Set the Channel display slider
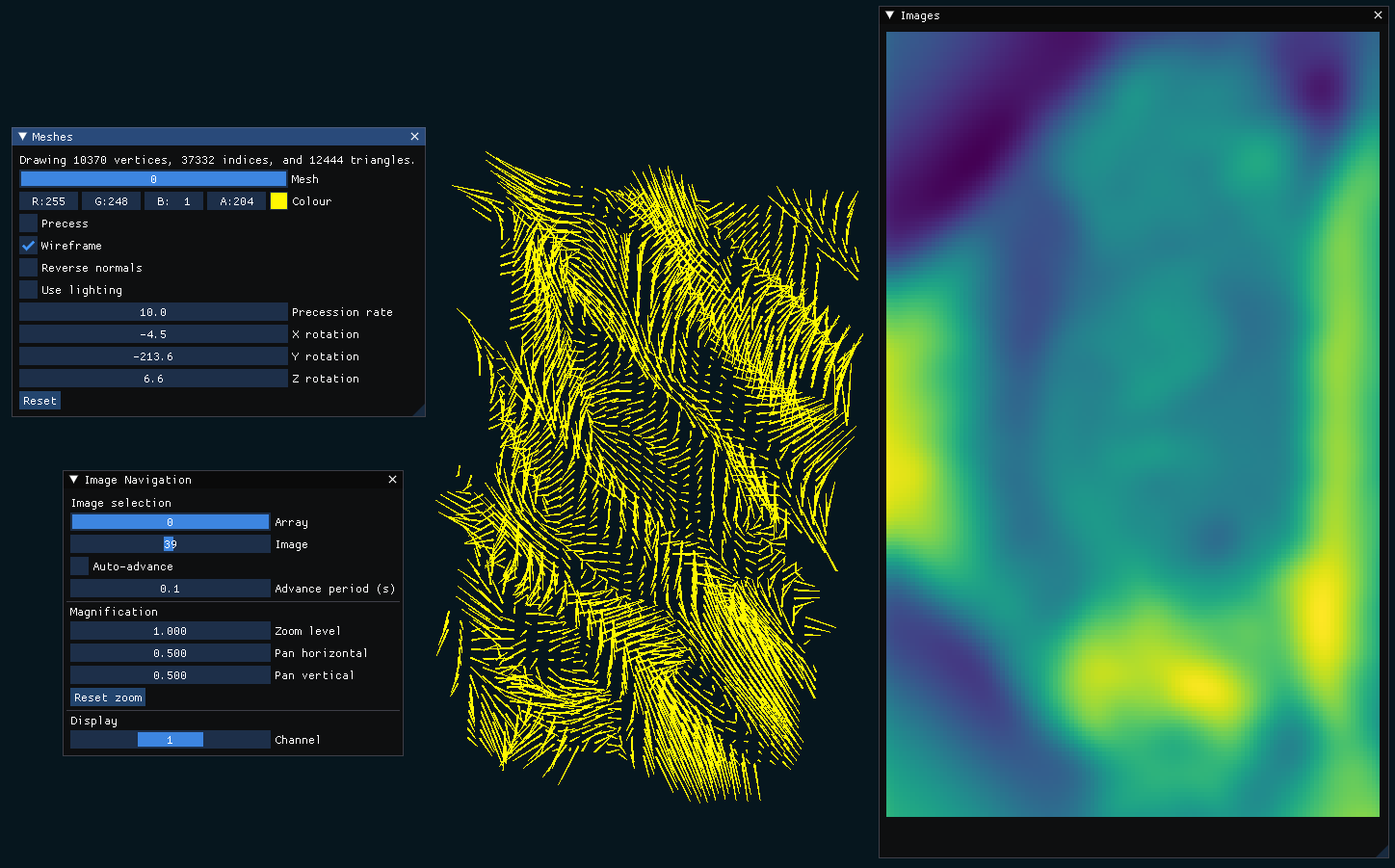This screenshot has width=1395, height=868. (x=170, y=739)
